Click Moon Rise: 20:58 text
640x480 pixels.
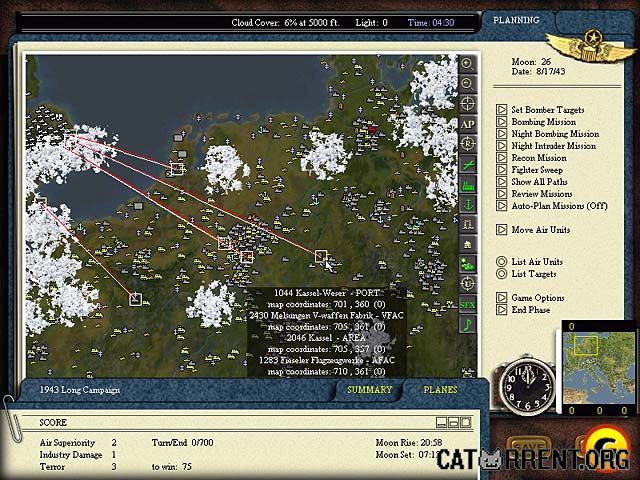coord(409,442)
